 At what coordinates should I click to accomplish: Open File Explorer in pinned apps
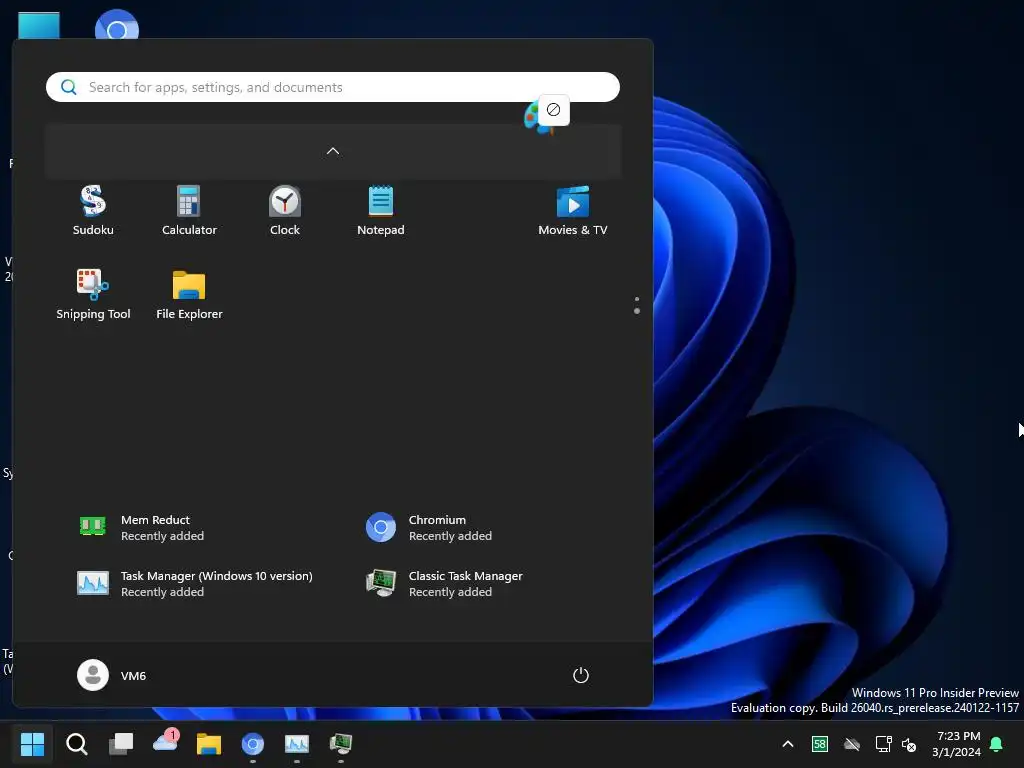pyautogui.click(x=189, y=294)
